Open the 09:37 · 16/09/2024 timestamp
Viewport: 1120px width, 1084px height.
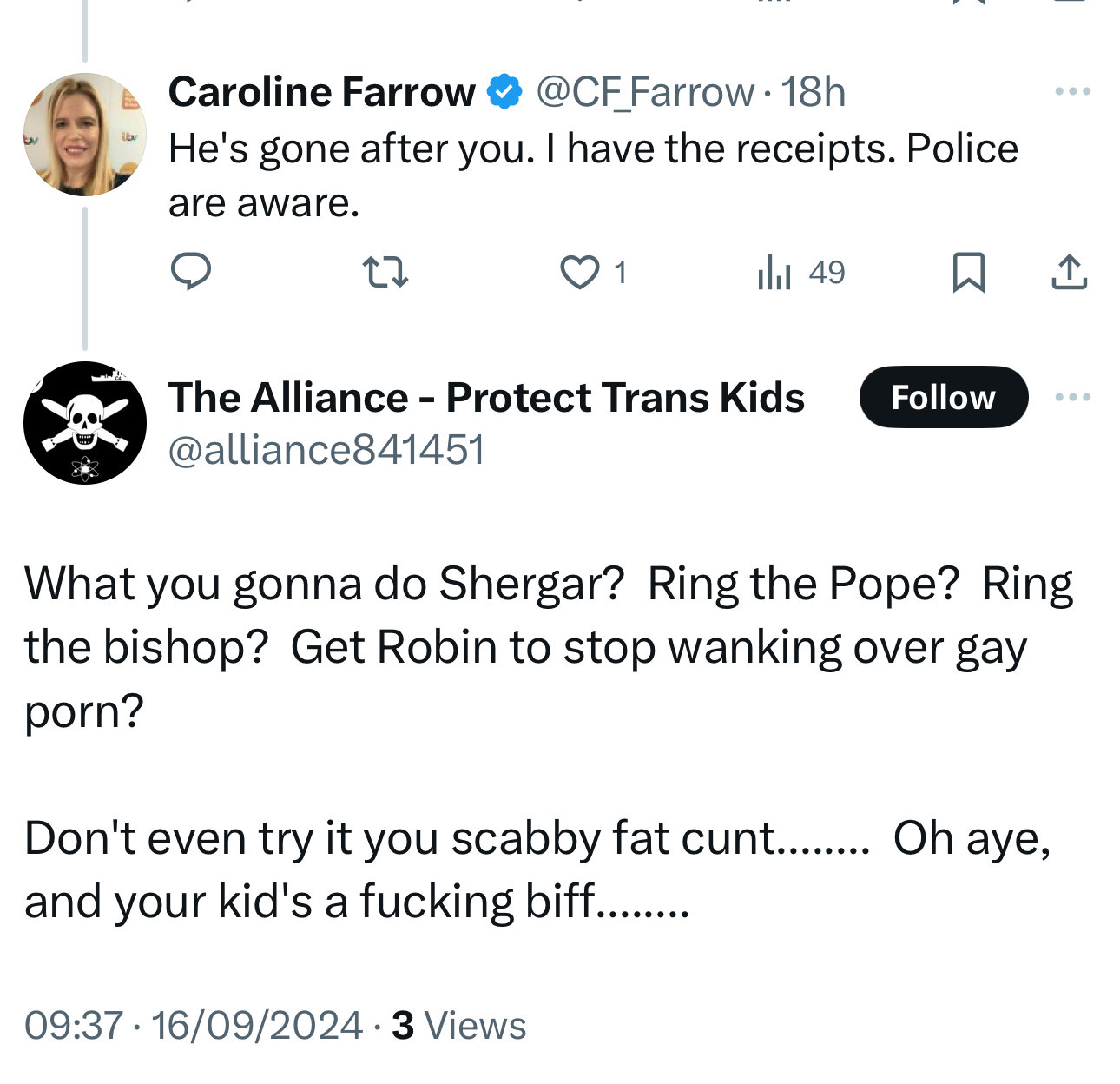tap(193, 1025)
